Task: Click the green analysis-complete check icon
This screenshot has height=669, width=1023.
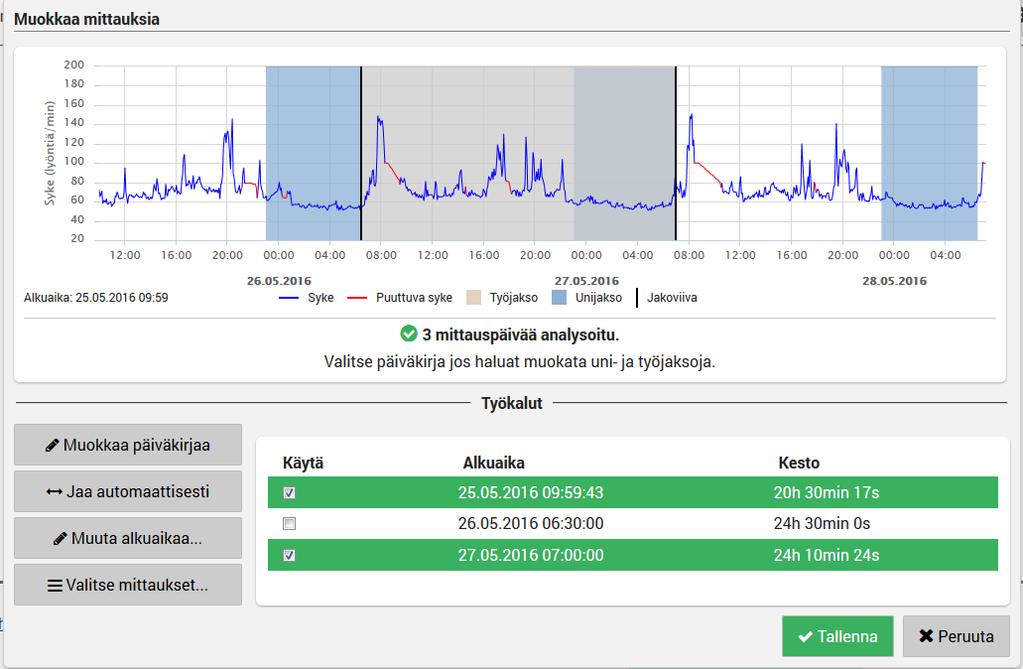Action: (408, 334)
